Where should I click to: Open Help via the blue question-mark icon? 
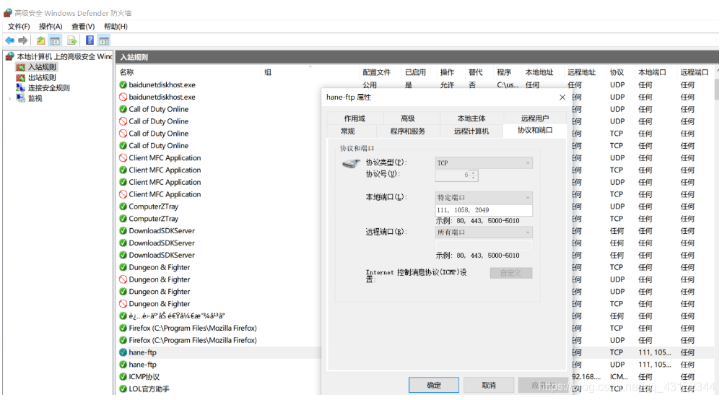coord(90,41)
